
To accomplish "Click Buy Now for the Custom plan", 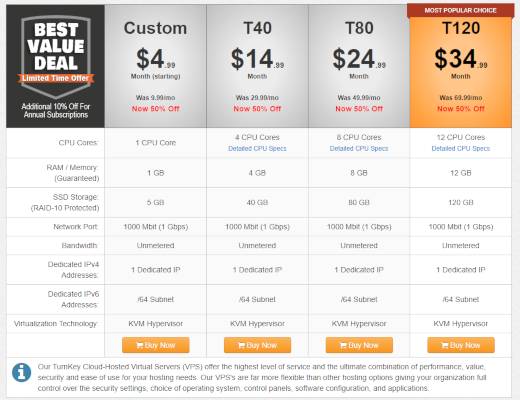I will point(156,345).
